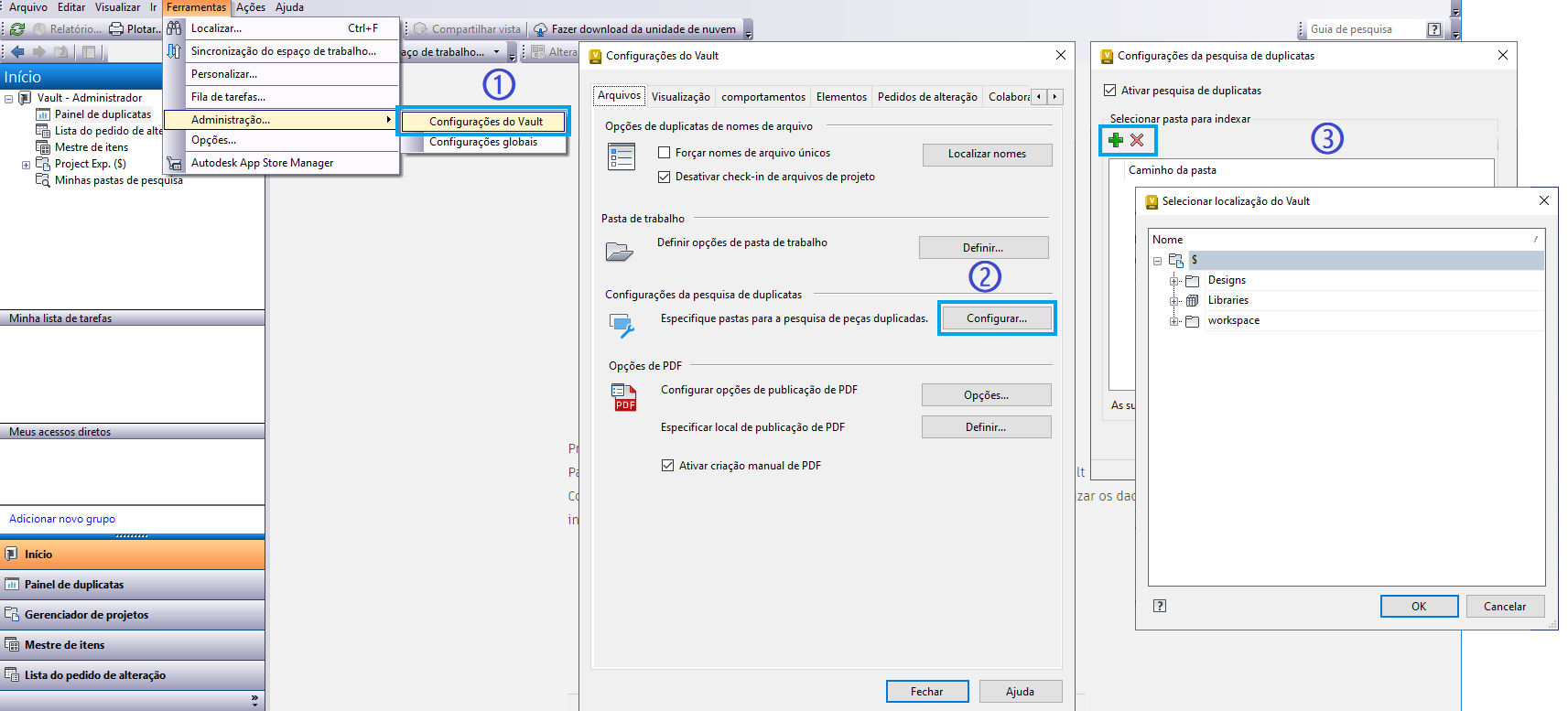1568x711 pixels.
Task: Click the Guia de pesquisa search field
Action: (x=1365, y=29)
